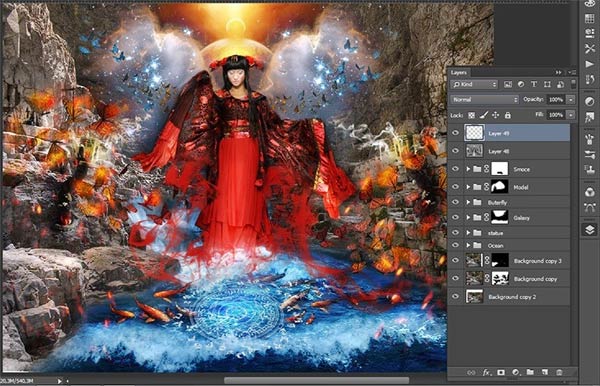Lock all padlock icon

tap(508, 115)
